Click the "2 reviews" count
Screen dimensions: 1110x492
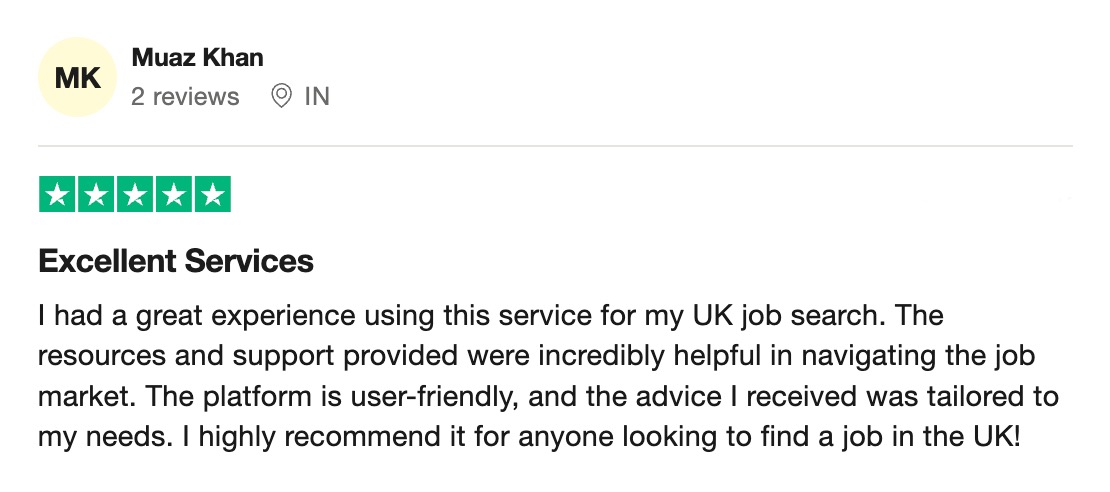tap(185, 96)
